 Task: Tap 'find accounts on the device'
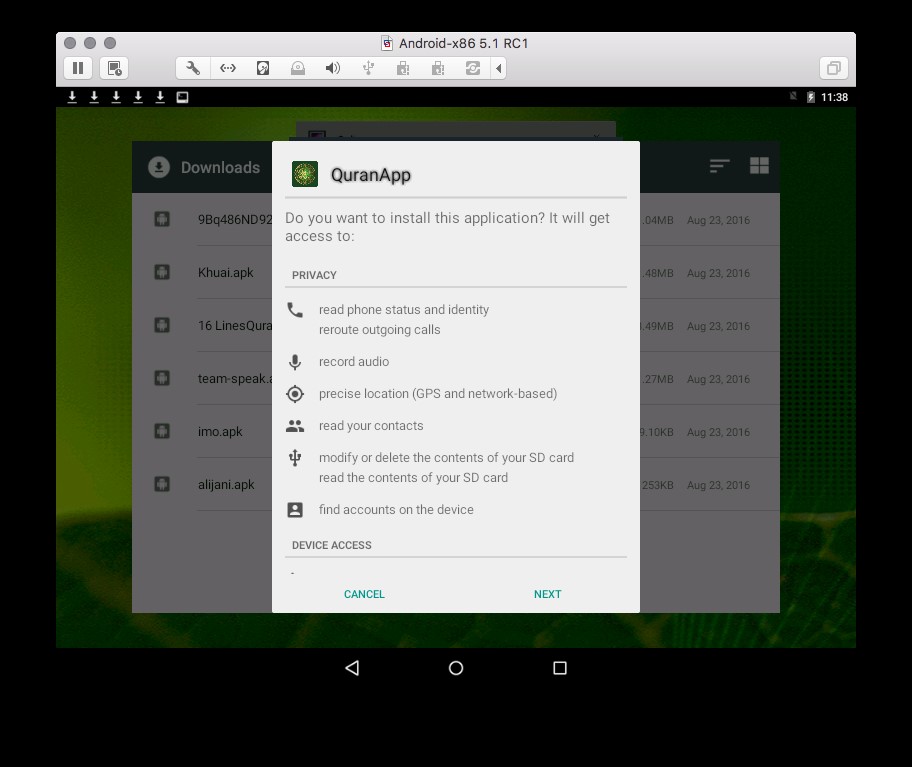[396, 509]
